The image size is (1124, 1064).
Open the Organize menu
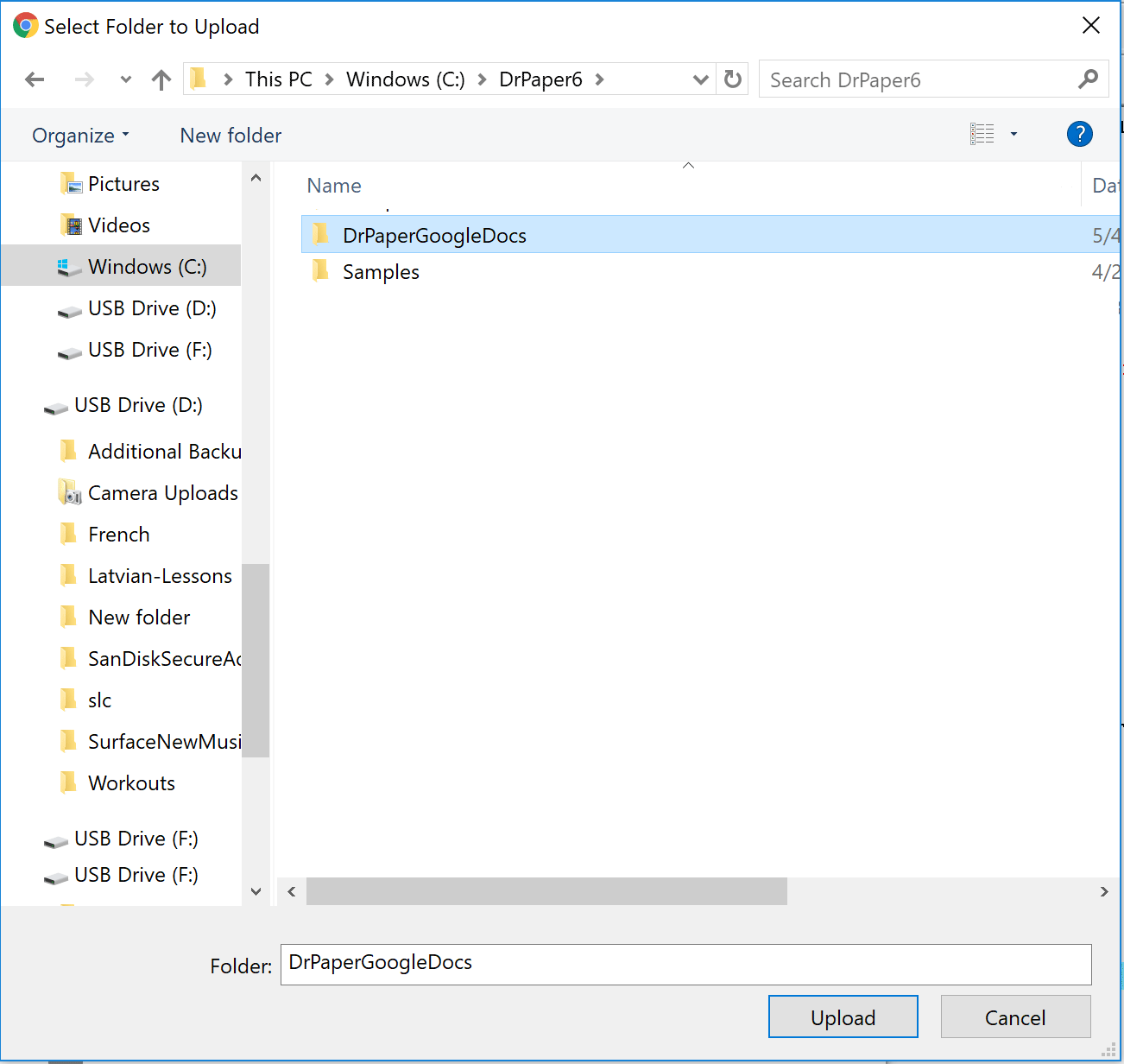[80, 136]
